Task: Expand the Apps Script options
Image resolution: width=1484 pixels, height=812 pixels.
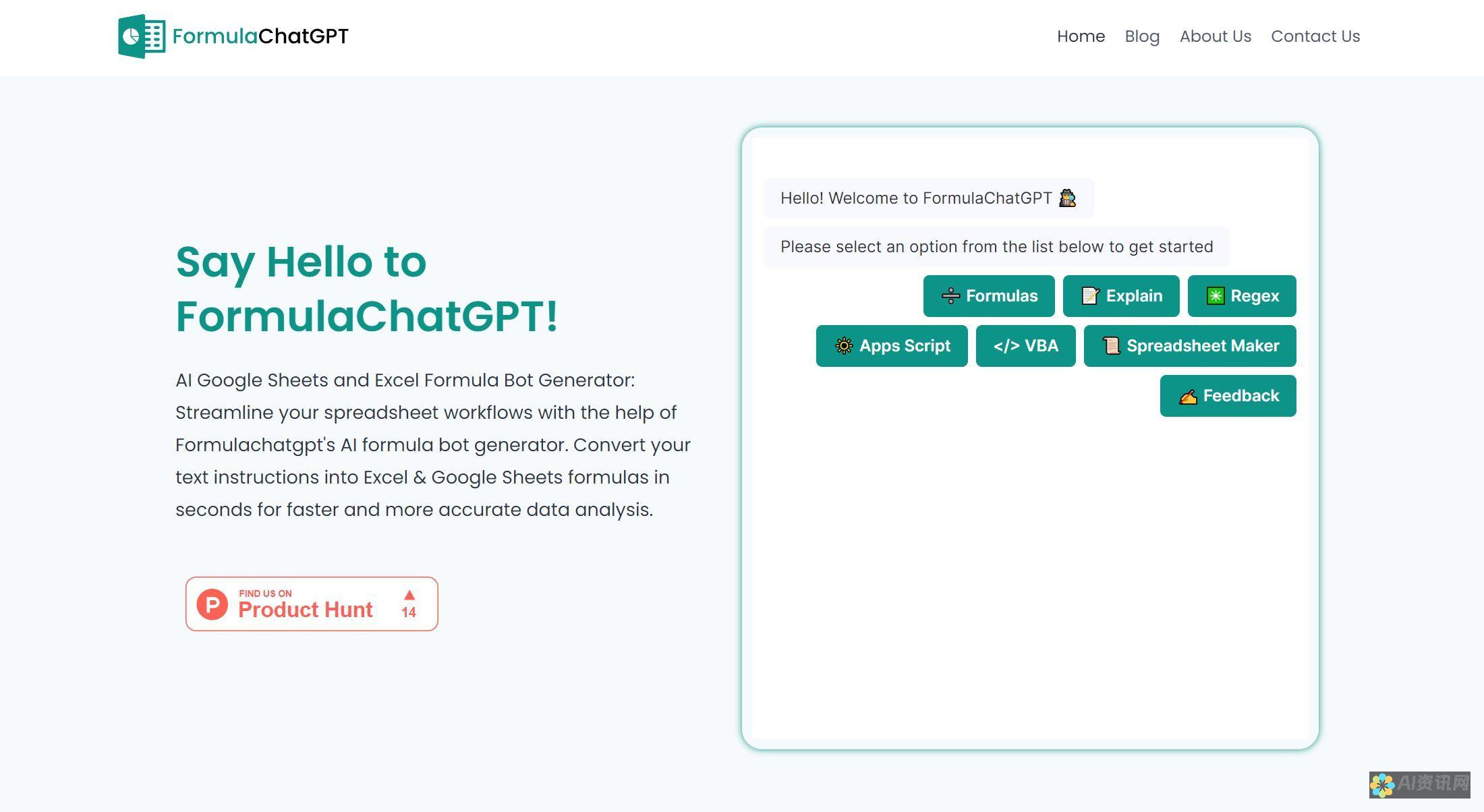Action: [x=891, y=345]
